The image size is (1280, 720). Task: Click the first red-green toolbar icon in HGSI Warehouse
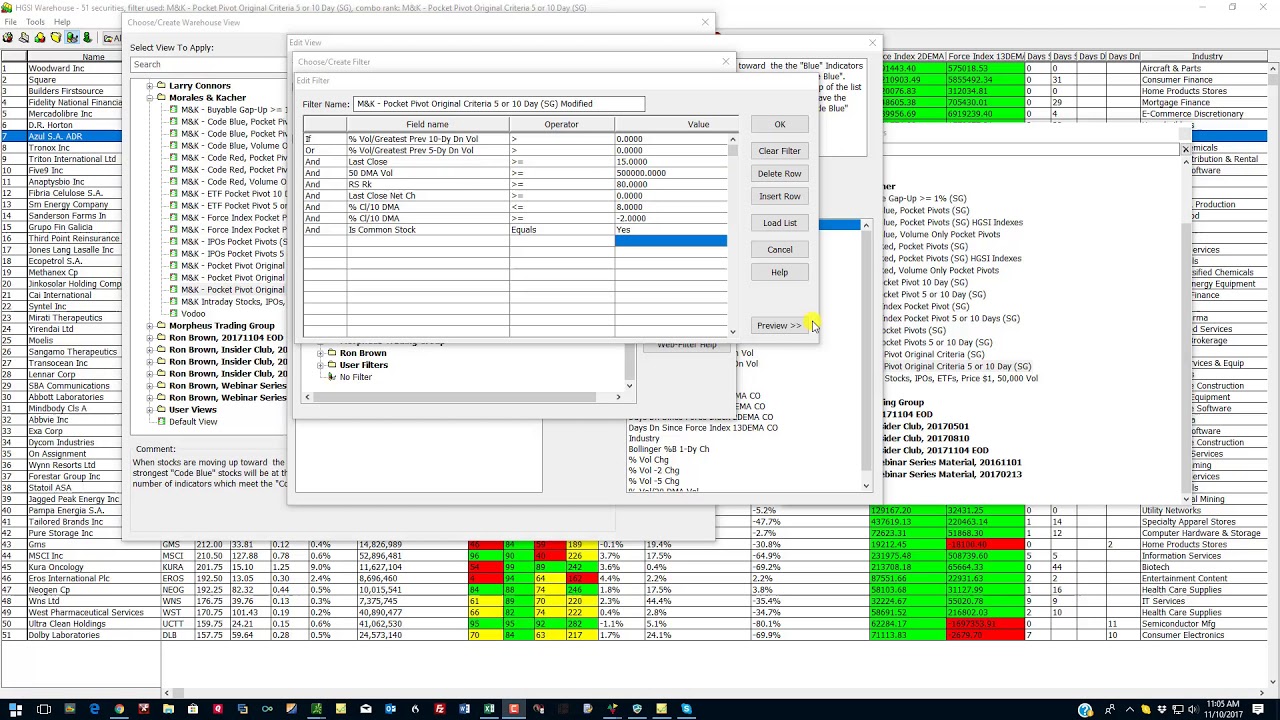[x=9, y=38]
